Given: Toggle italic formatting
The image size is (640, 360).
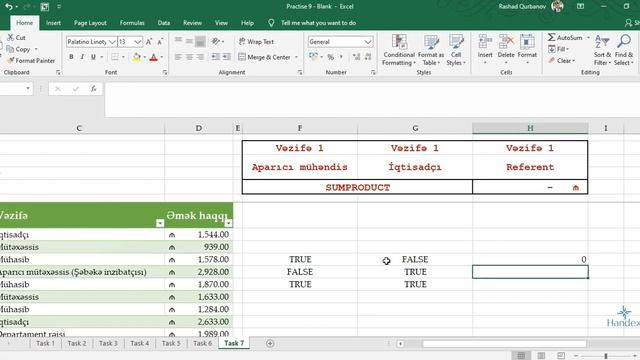Looking at the screenshot, I should point(82,57).
